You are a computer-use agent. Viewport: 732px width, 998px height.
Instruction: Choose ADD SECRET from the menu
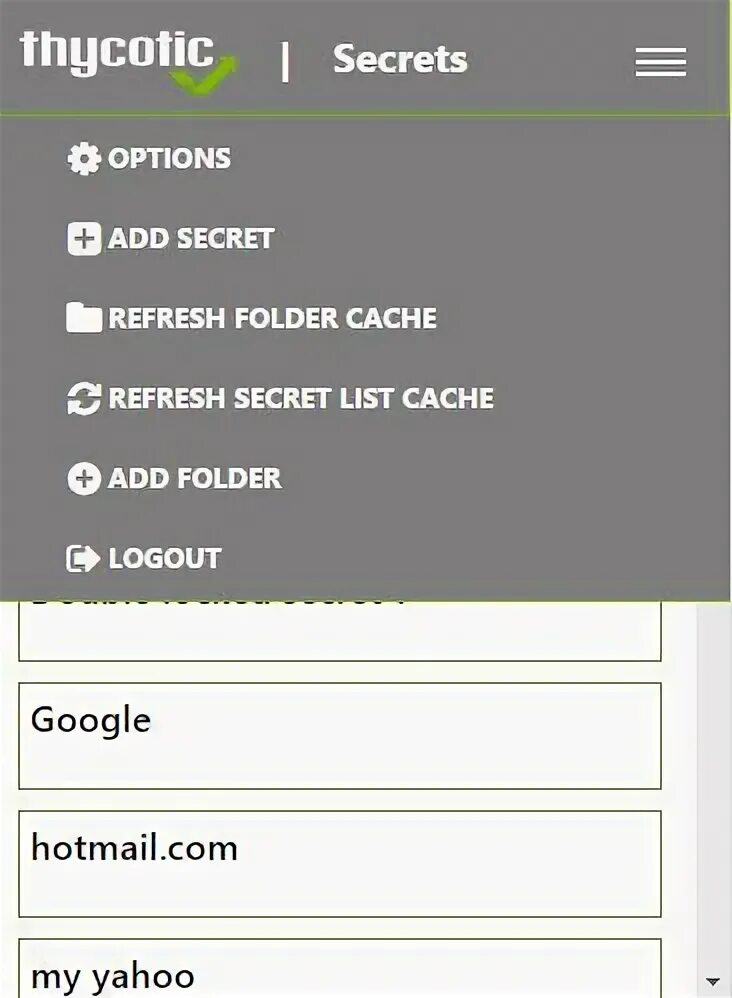[191, 239]
